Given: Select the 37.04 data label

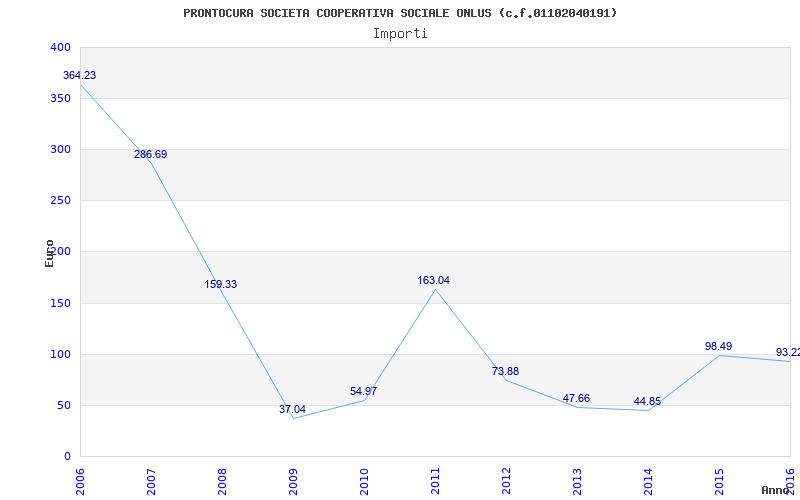Looking at the screenshot, I should 292,409.
